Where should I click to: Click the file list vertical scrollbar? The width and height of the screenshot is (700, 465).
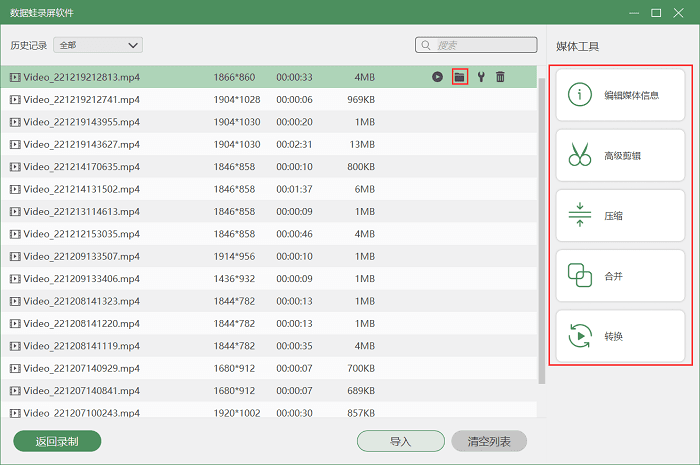point(542,230)
